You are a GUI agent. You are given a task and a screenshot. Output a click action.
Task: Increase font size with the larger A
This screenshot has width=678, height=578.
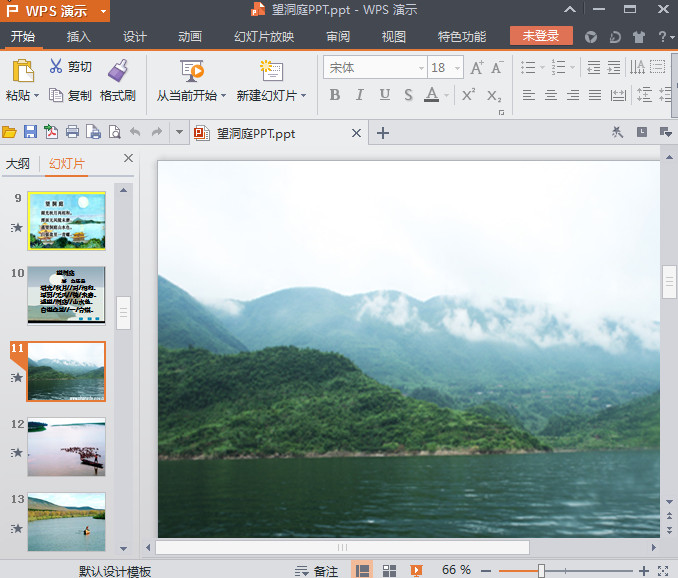coord(477,67)
